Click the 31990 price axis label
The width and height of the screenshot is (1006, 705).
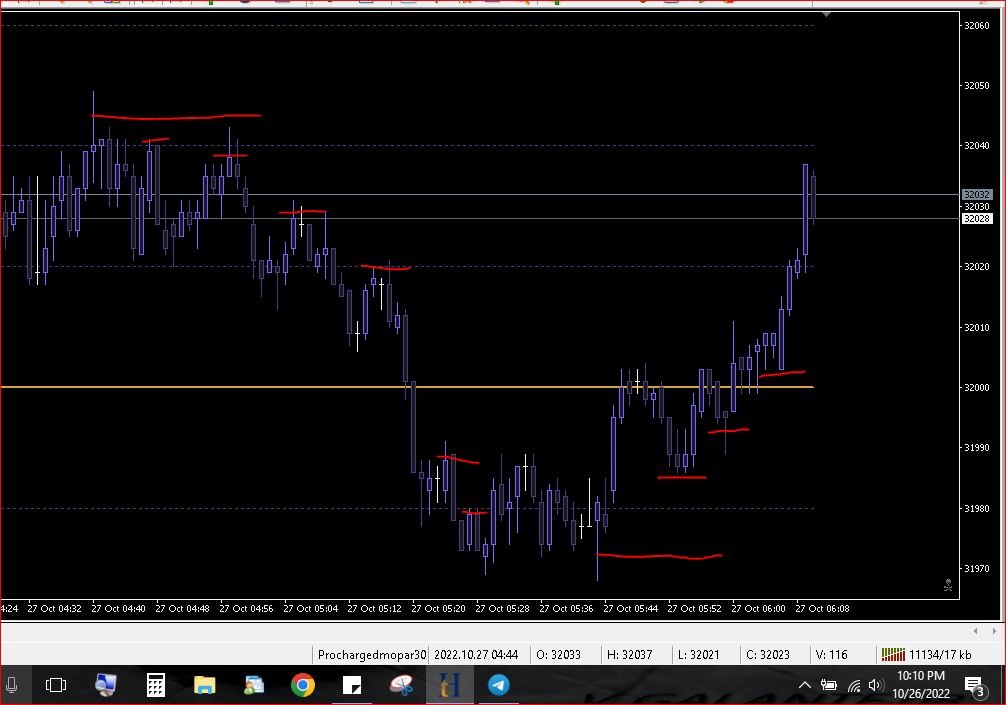point(976,448)
